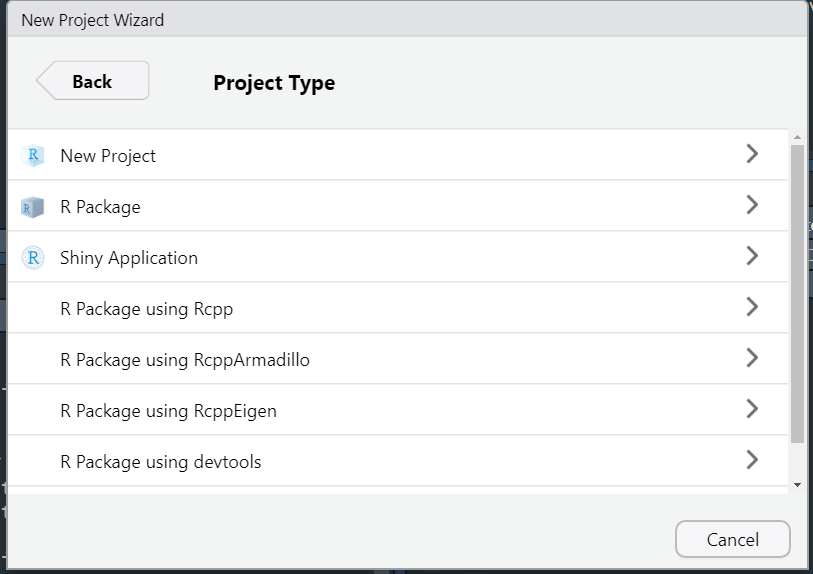Click the Shiny Application R circle icon
Screen dimensions: 813x574
tap(33, 258)
